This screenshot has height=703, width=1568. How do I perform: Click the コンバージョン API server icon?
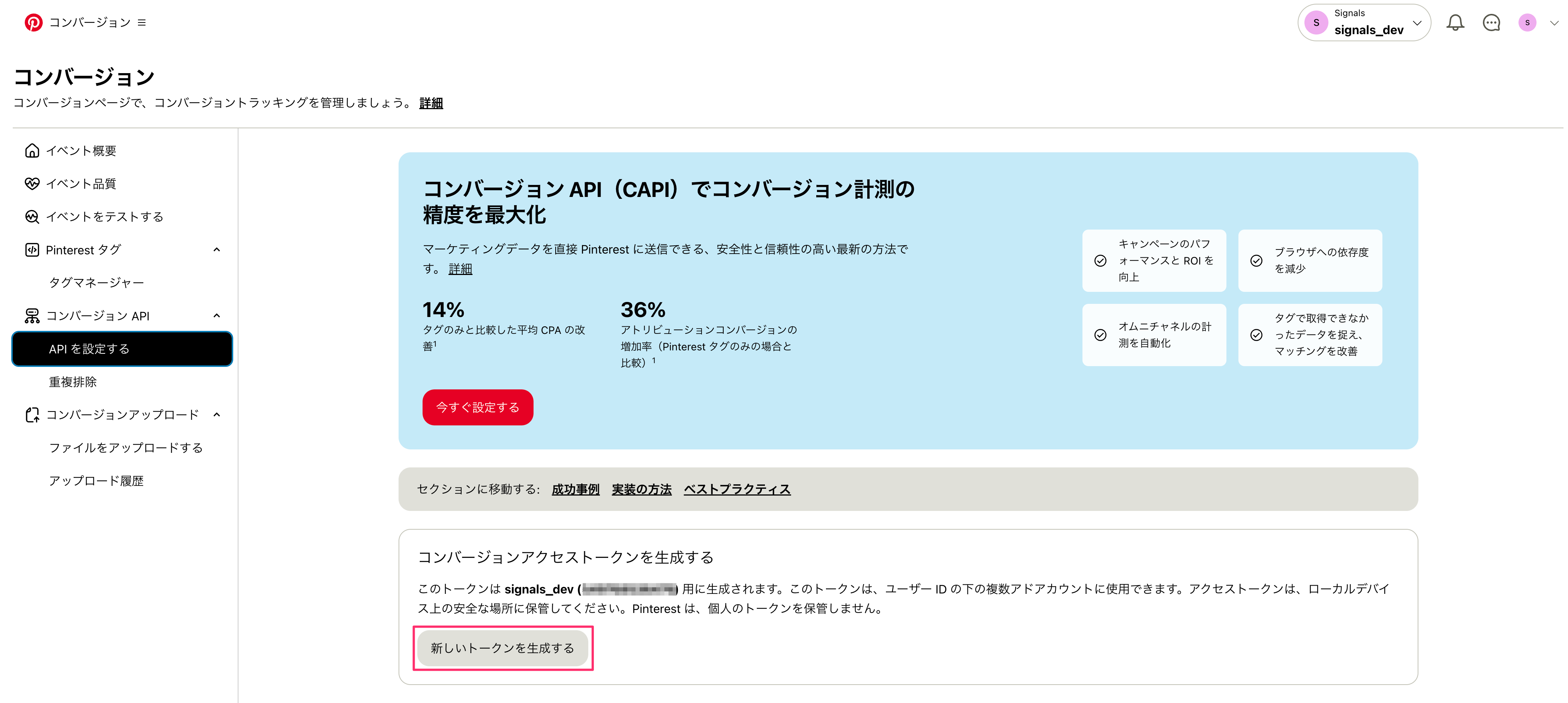(31, 315)
